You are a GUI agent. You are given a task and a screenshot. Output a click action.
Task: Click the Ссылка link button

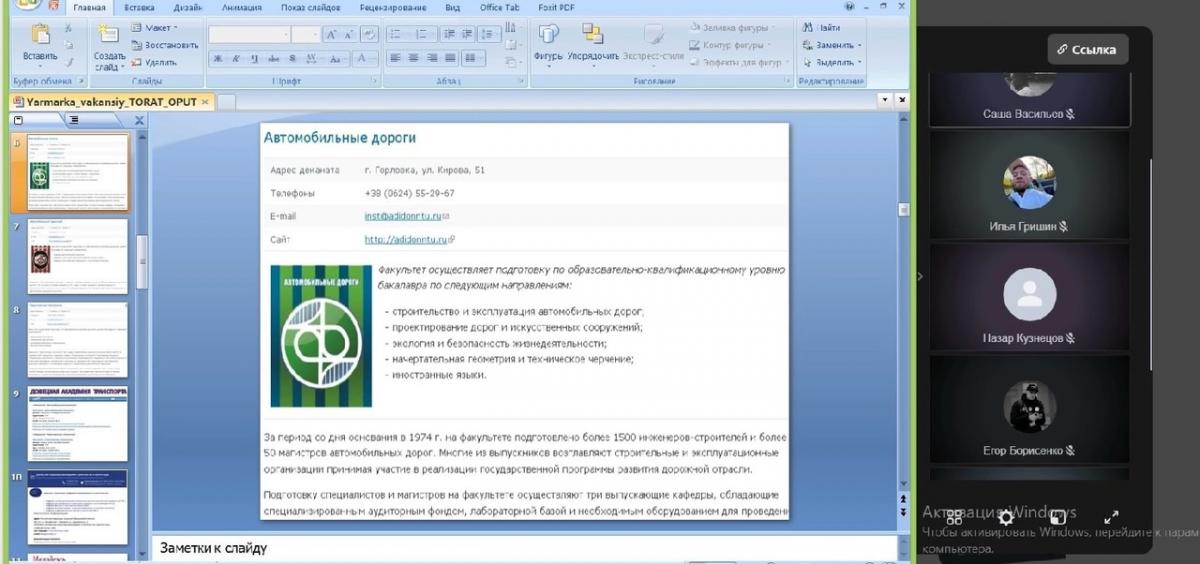1088,49
